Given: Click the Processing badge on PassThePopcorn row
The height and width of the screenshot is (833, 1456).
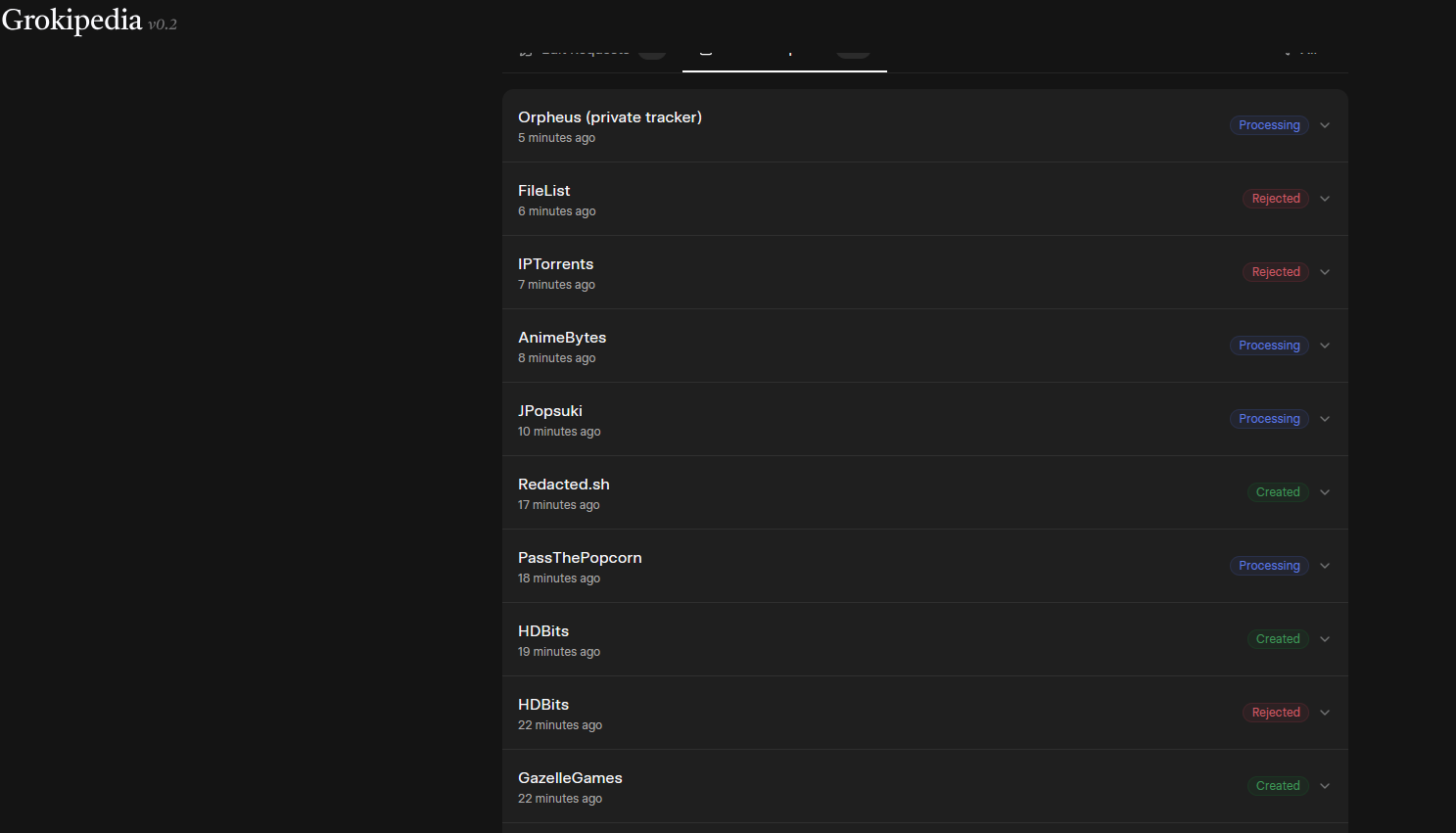Looking at the screenshot, I should 1269,566.
